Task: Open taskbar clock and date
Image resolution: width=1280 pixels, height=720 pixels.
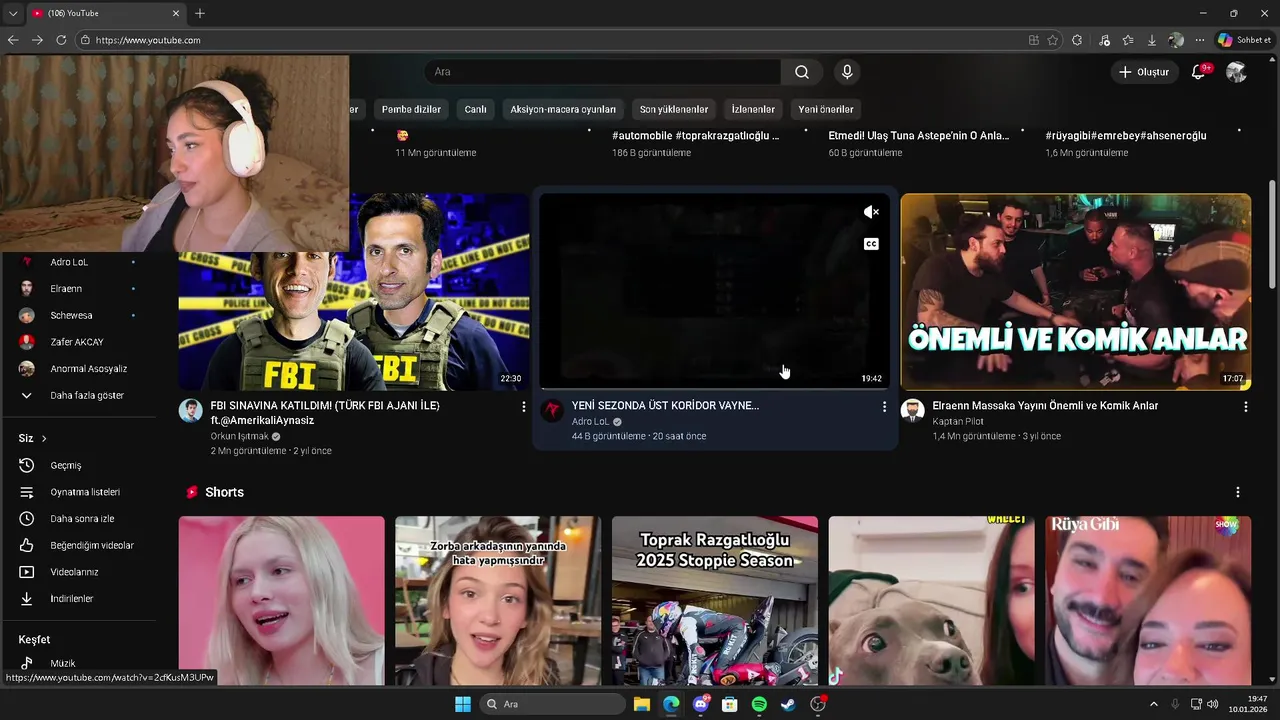Action: pyautogui.click(x=1248, y=704)
